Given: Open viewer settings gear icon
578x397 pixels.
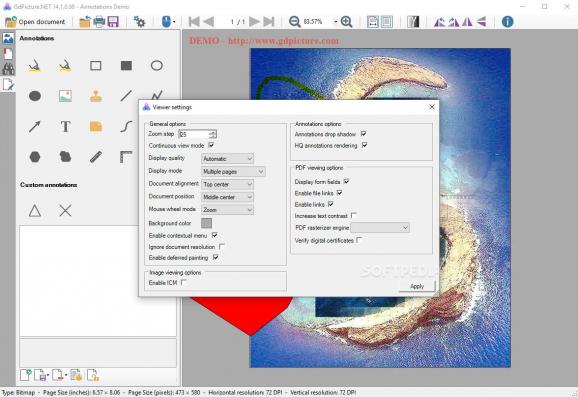Looking at the screenshot, I should (x=139, y=22).
